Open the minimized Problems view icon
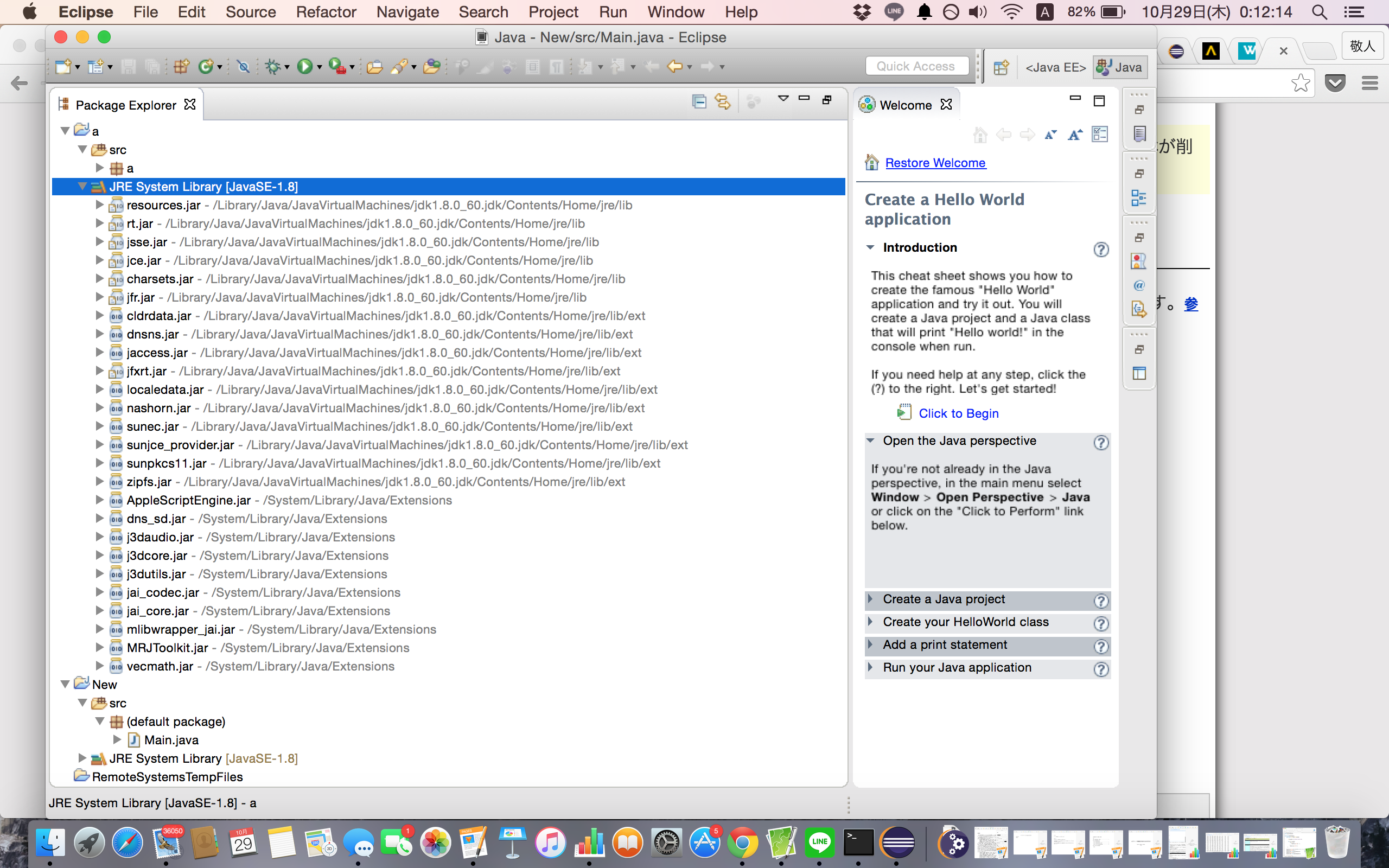The width and height of the screenshot is (1389, 868). 1139,261
